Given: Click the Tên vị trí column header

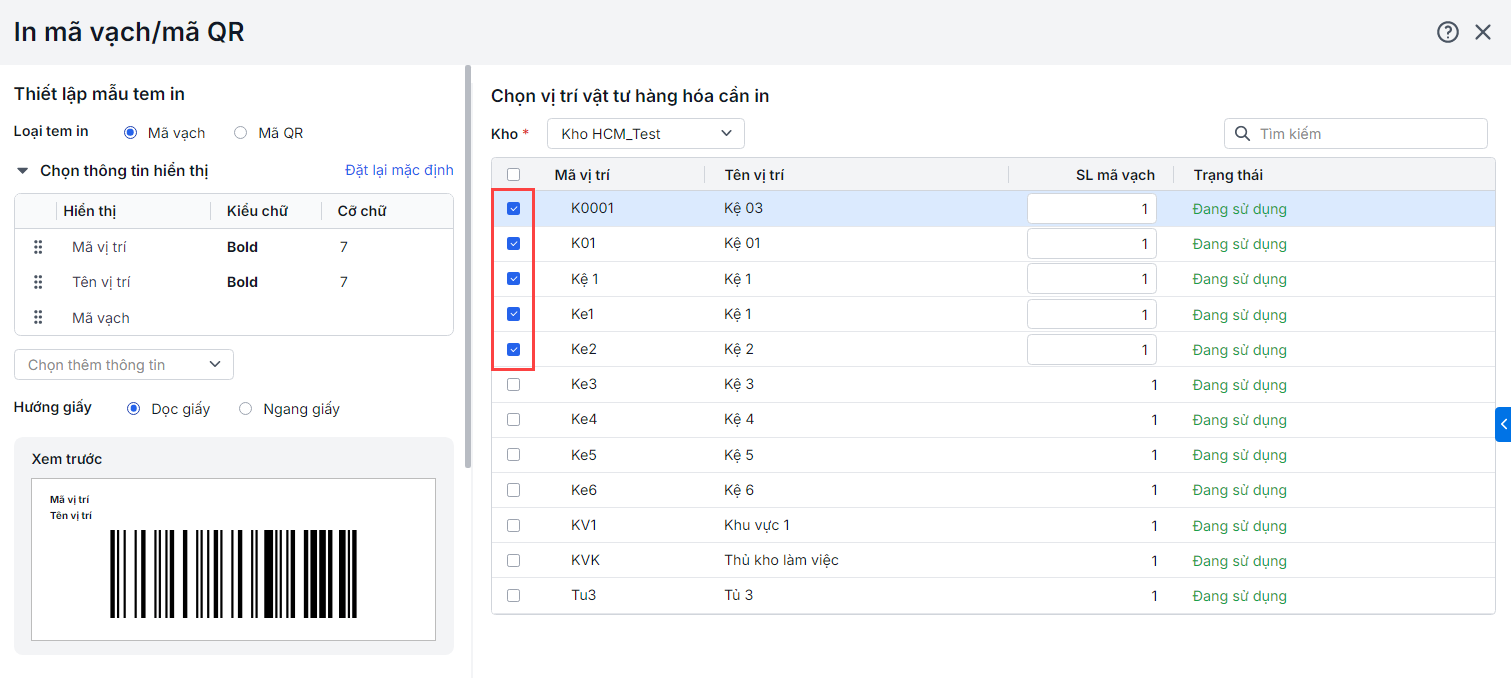Looking at the screenshot, I should tap(754, 175).
